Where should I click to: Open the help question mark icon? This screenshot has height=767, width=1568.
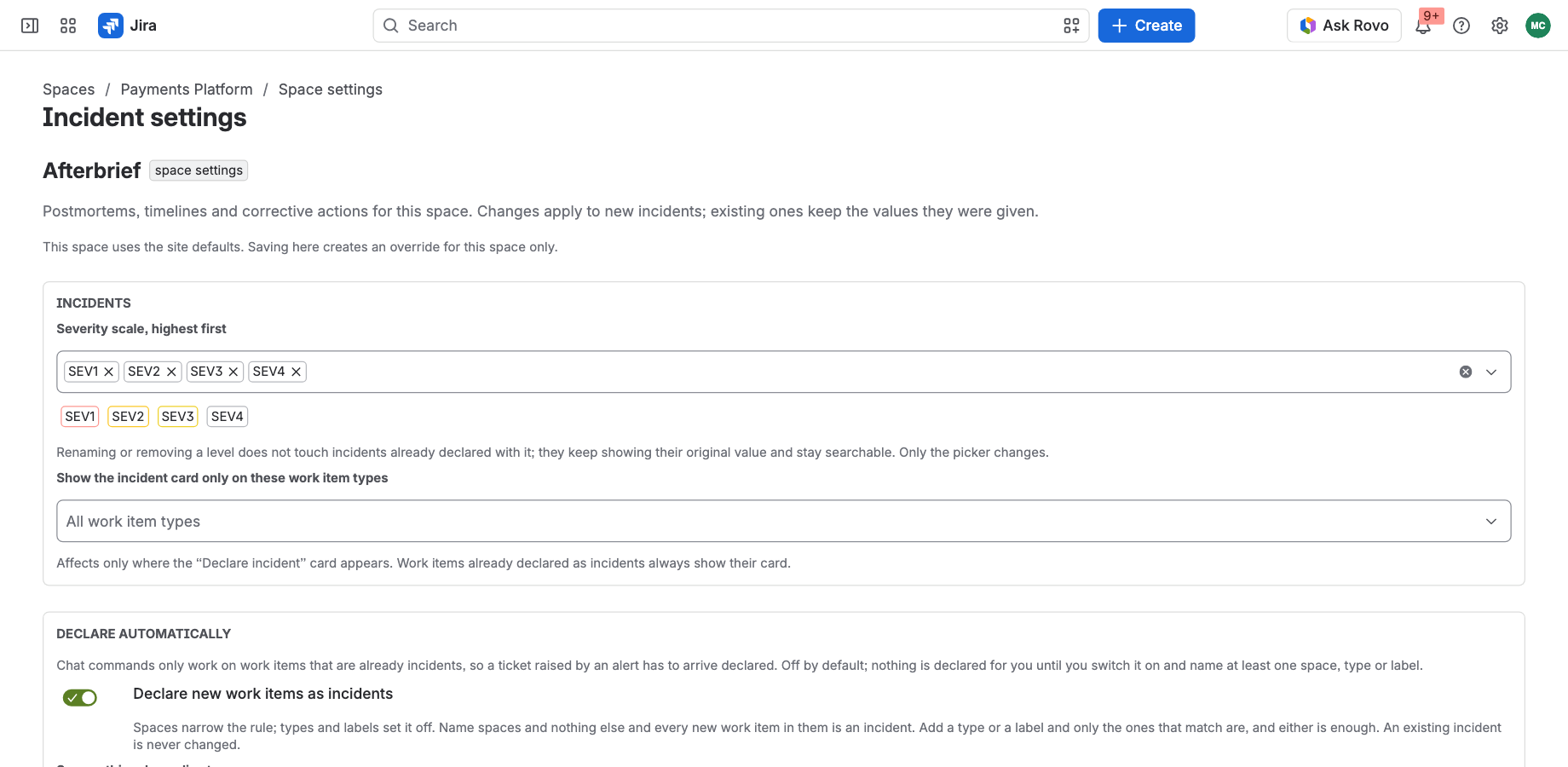[1461, 26]
